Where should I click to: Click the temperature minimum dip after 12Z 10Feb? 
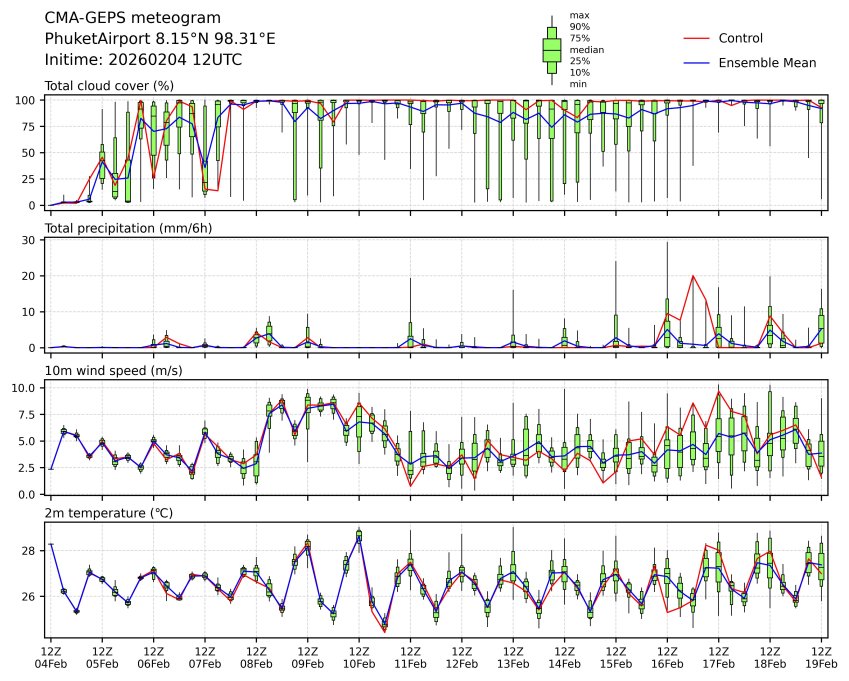(384, 631)
